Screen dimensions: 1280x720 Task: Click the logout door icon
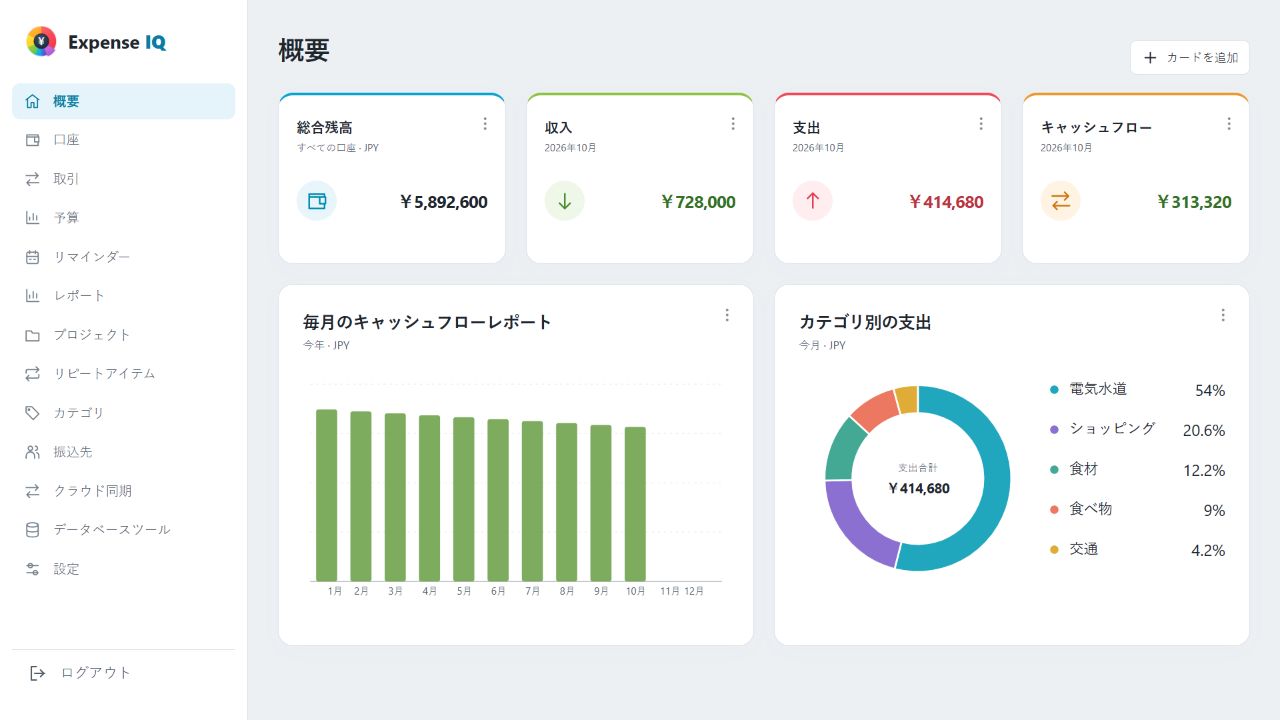coord(38,673)
